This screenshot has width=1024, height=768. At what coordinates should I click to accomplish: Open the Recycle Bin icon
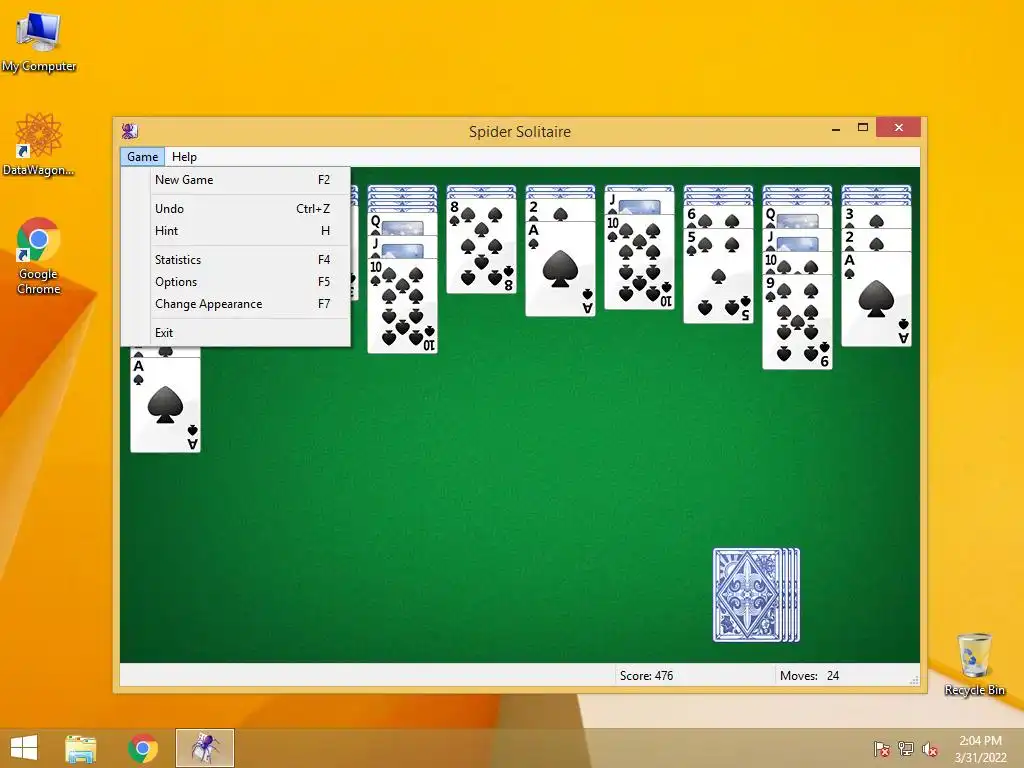(x=974, y=664)
